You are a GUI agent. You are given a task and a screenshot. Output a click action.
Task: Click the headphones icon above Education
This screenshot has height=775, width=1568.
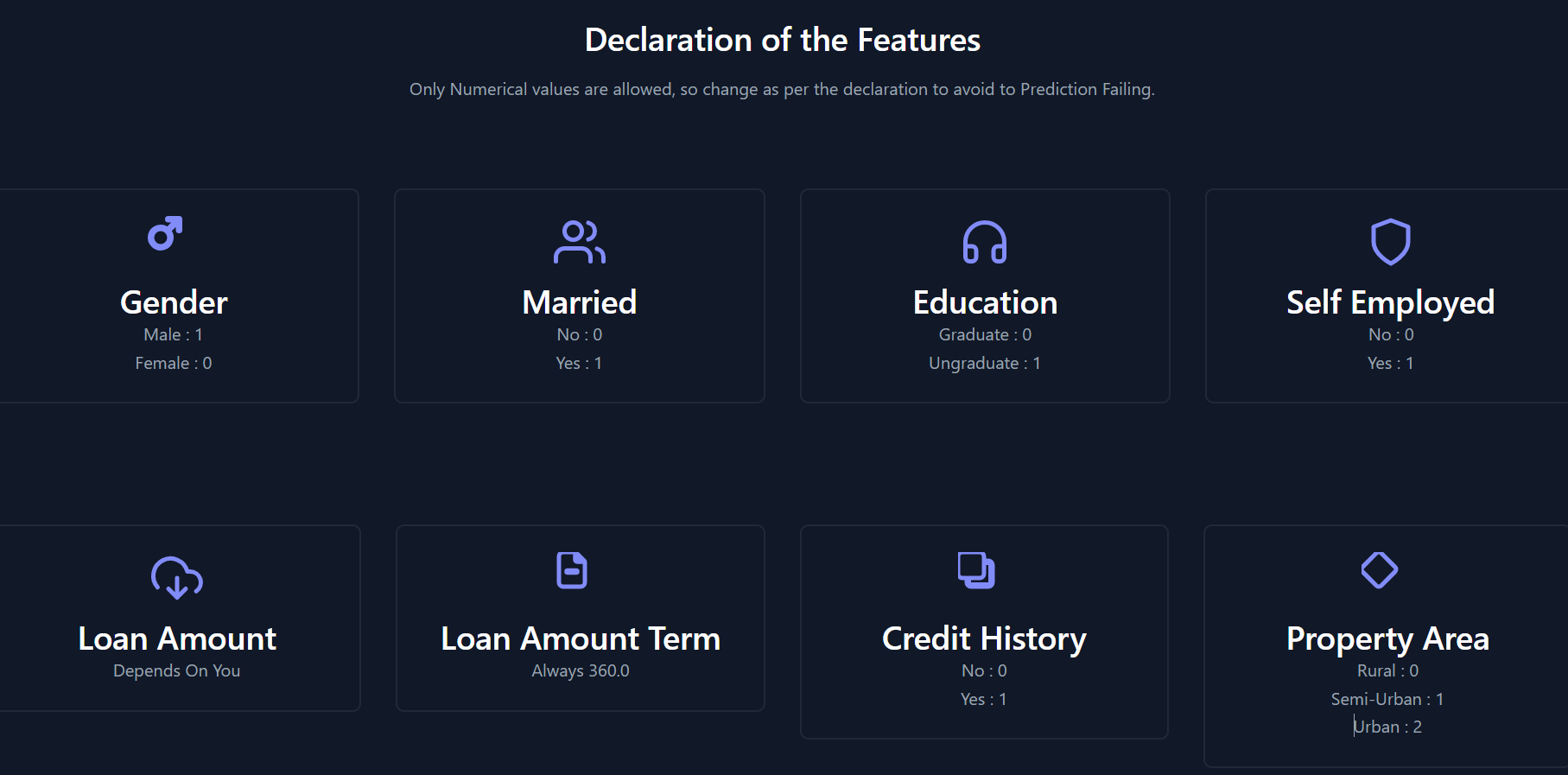985,243
